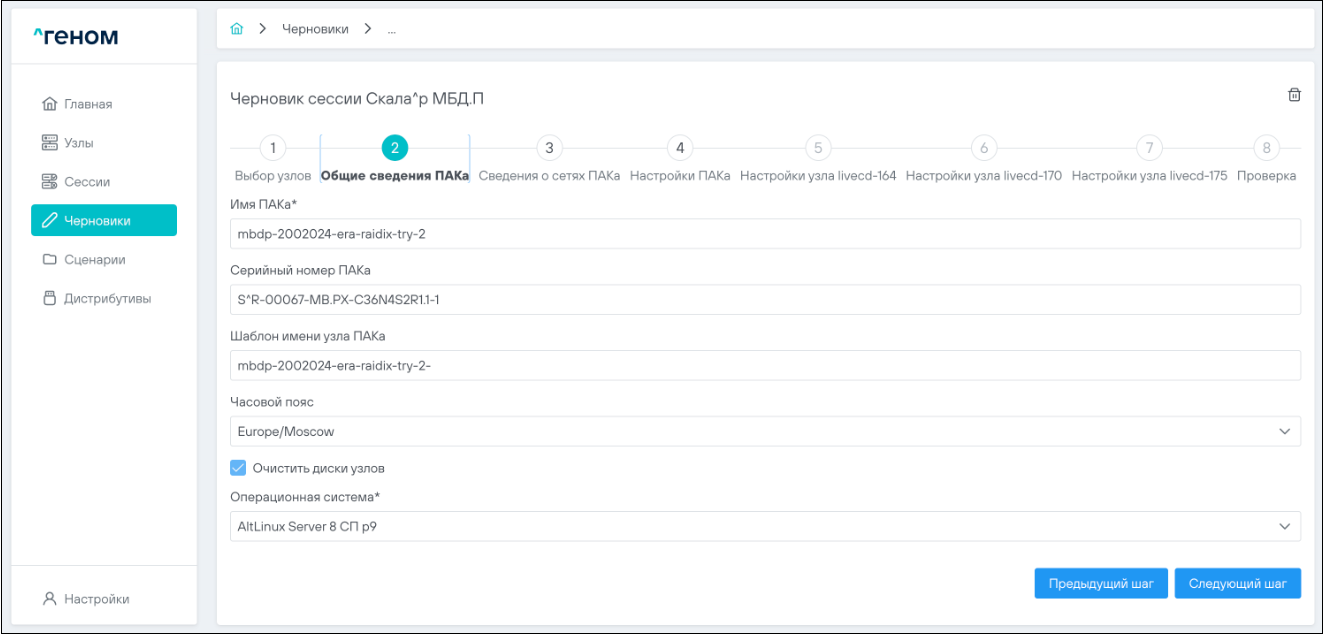This screenshot has height=634, width=1323.
Task: Open Сценарии via folder icon
Action: point(49,260)
